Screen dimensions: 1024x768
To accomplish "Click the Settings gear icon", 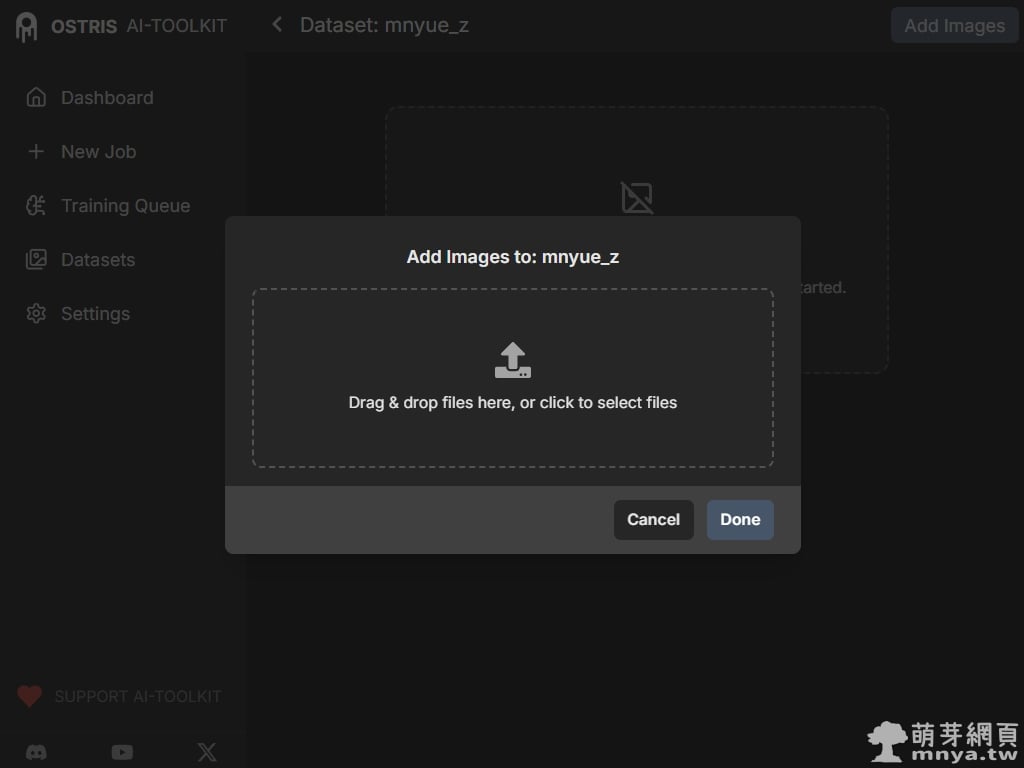I will 36,314.
